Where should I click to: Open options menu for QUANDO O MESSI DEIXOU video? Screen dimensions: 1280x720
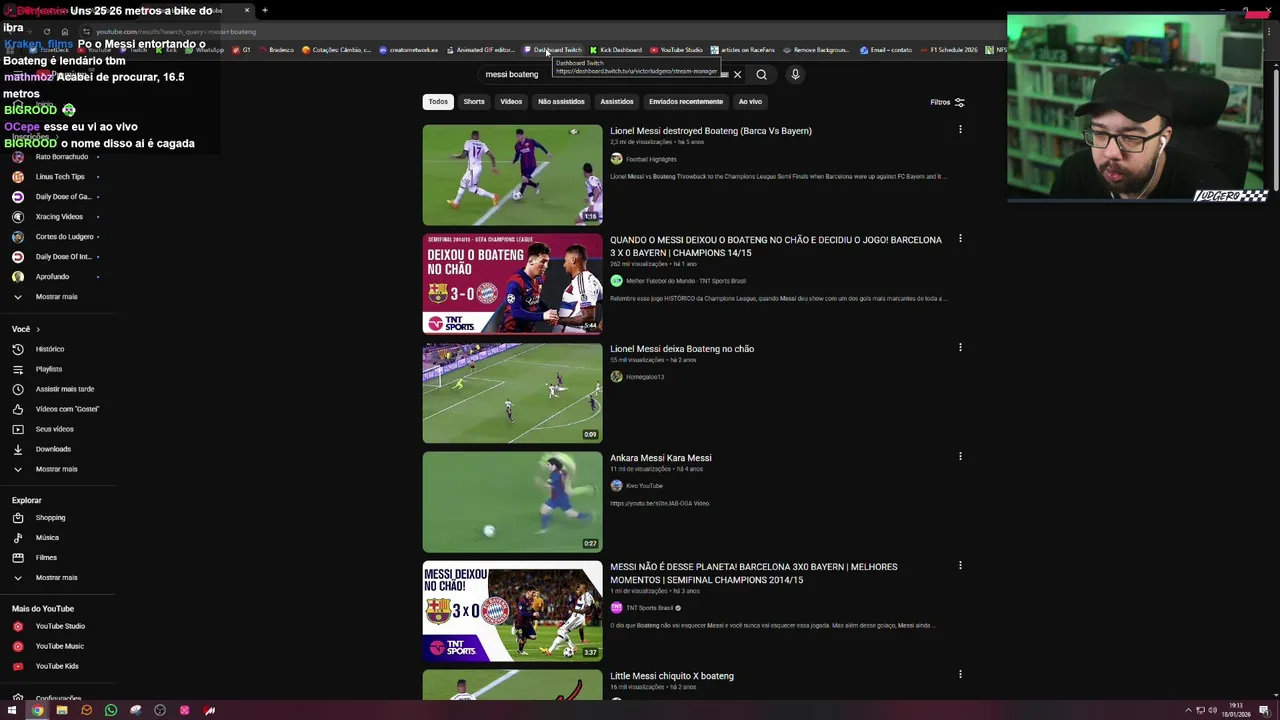tap(960, 239)
